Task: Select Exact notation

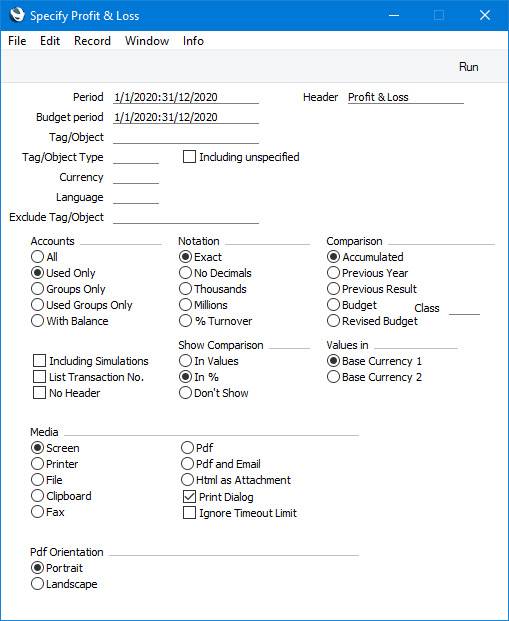Action: (x=185, y=257)
